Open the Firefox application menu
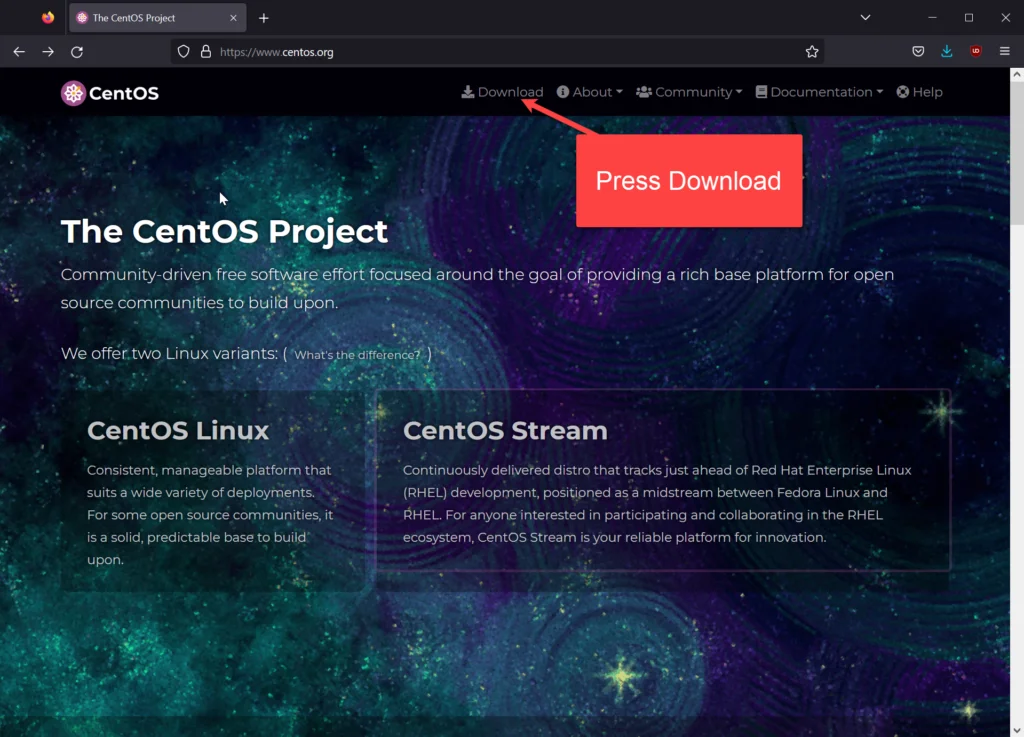The height and width of the screenshot is (737, 1024). tap(1004, 51)
